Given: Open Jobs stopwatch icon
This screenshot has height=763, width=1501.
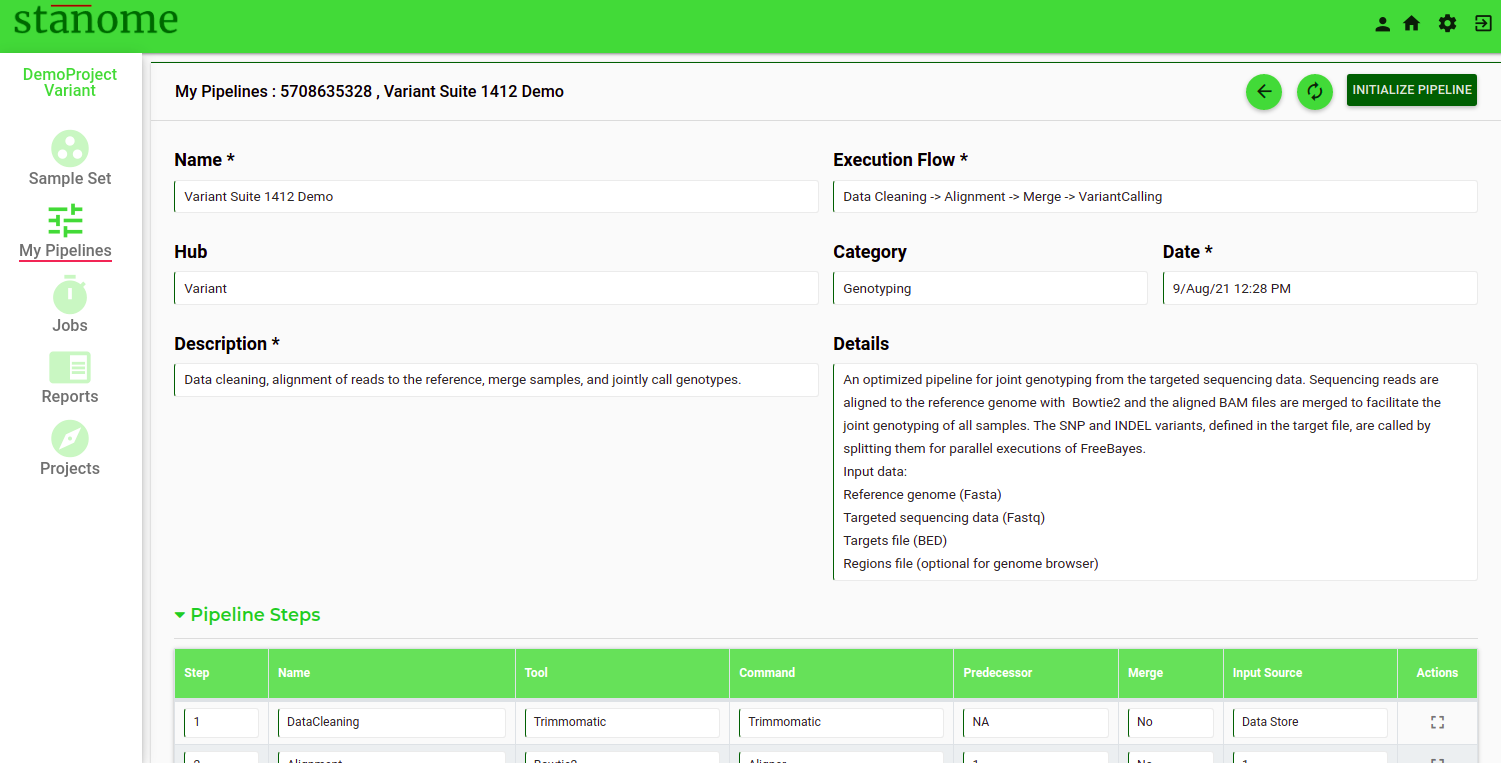Looking at the screenshot, I should [x=70, y=294].
